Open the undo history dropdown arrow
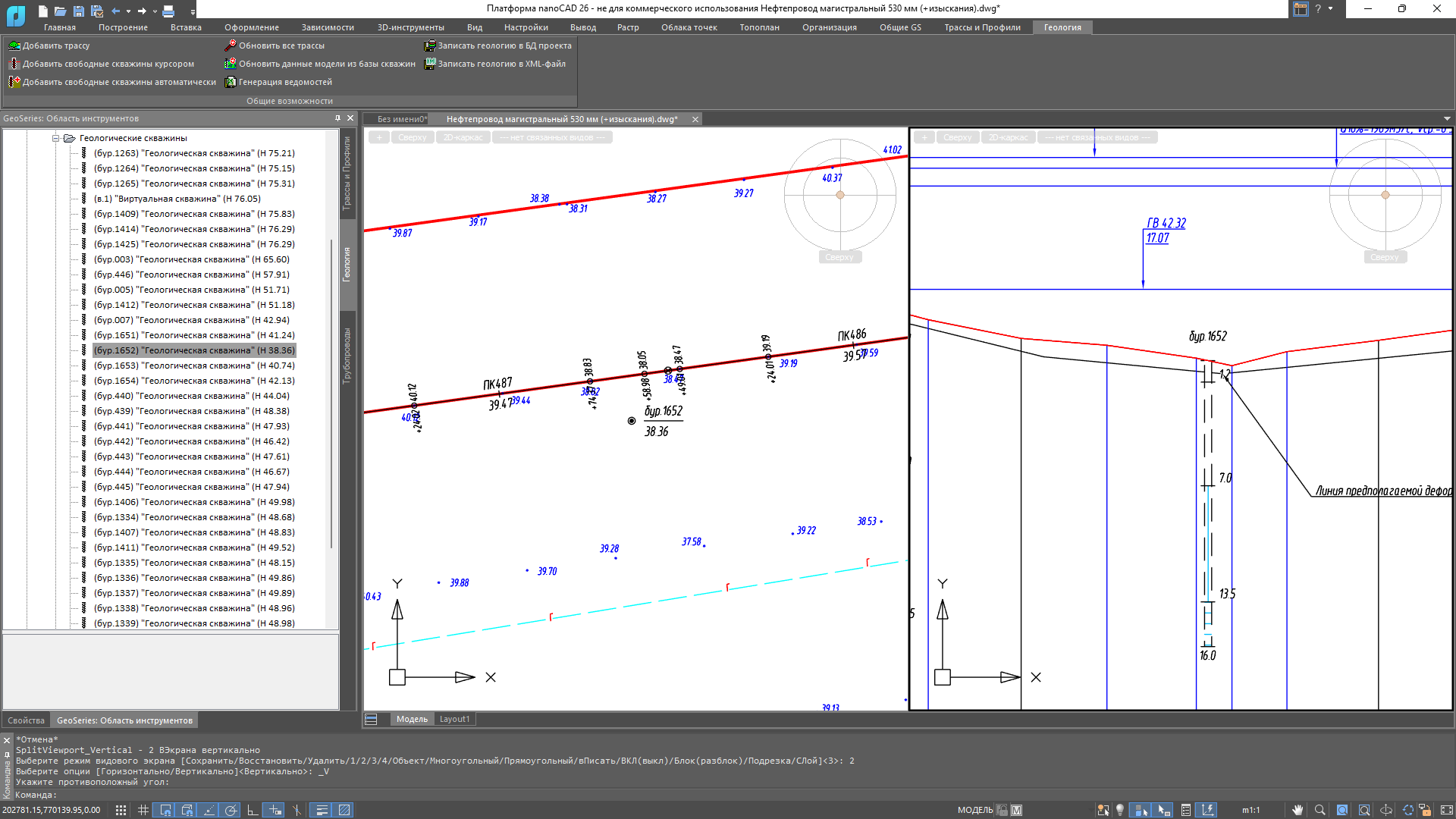Viewport: 1456px width, 819px height. tap(128, 11)
